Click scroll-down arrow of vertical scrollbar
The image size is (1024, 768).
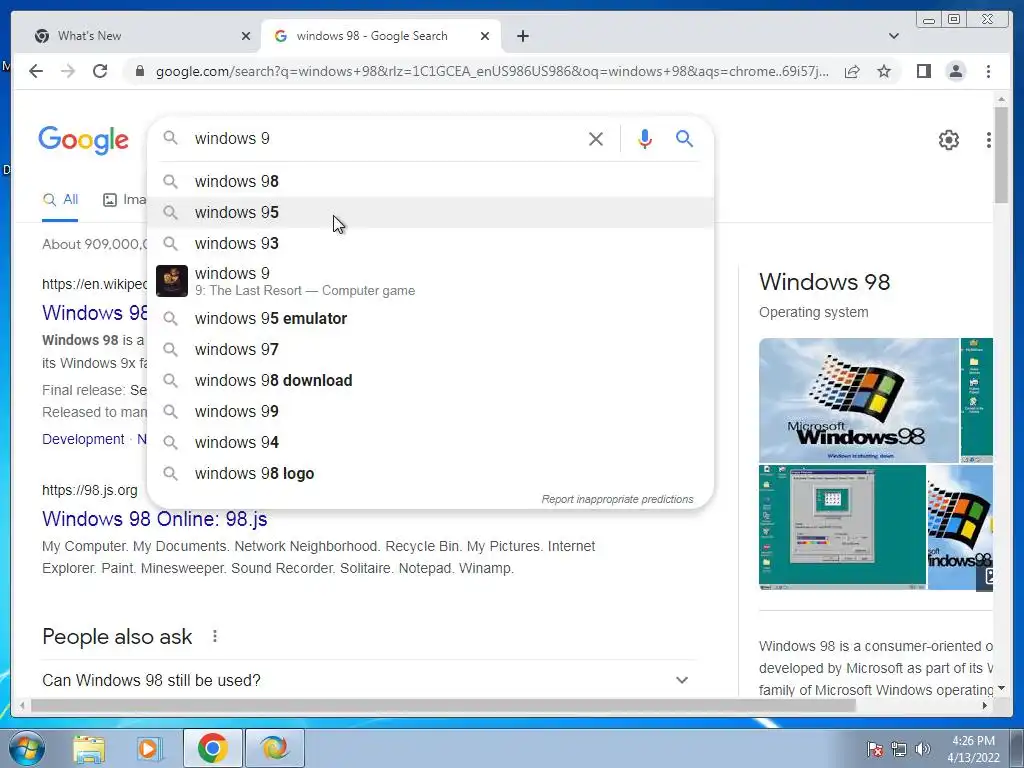click(1001, 688)
